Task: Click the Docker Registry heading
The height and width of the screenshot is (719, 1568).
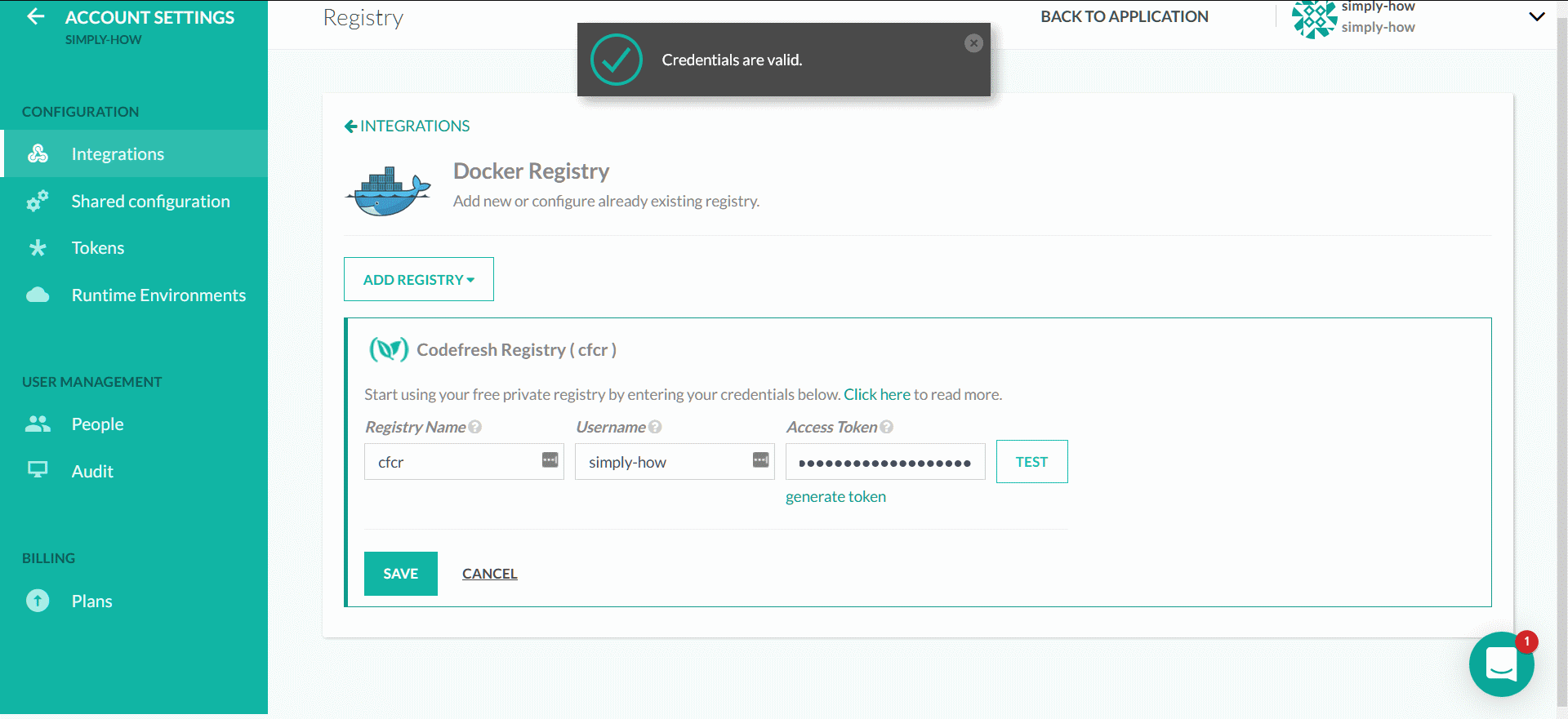Action: point(531,171)
